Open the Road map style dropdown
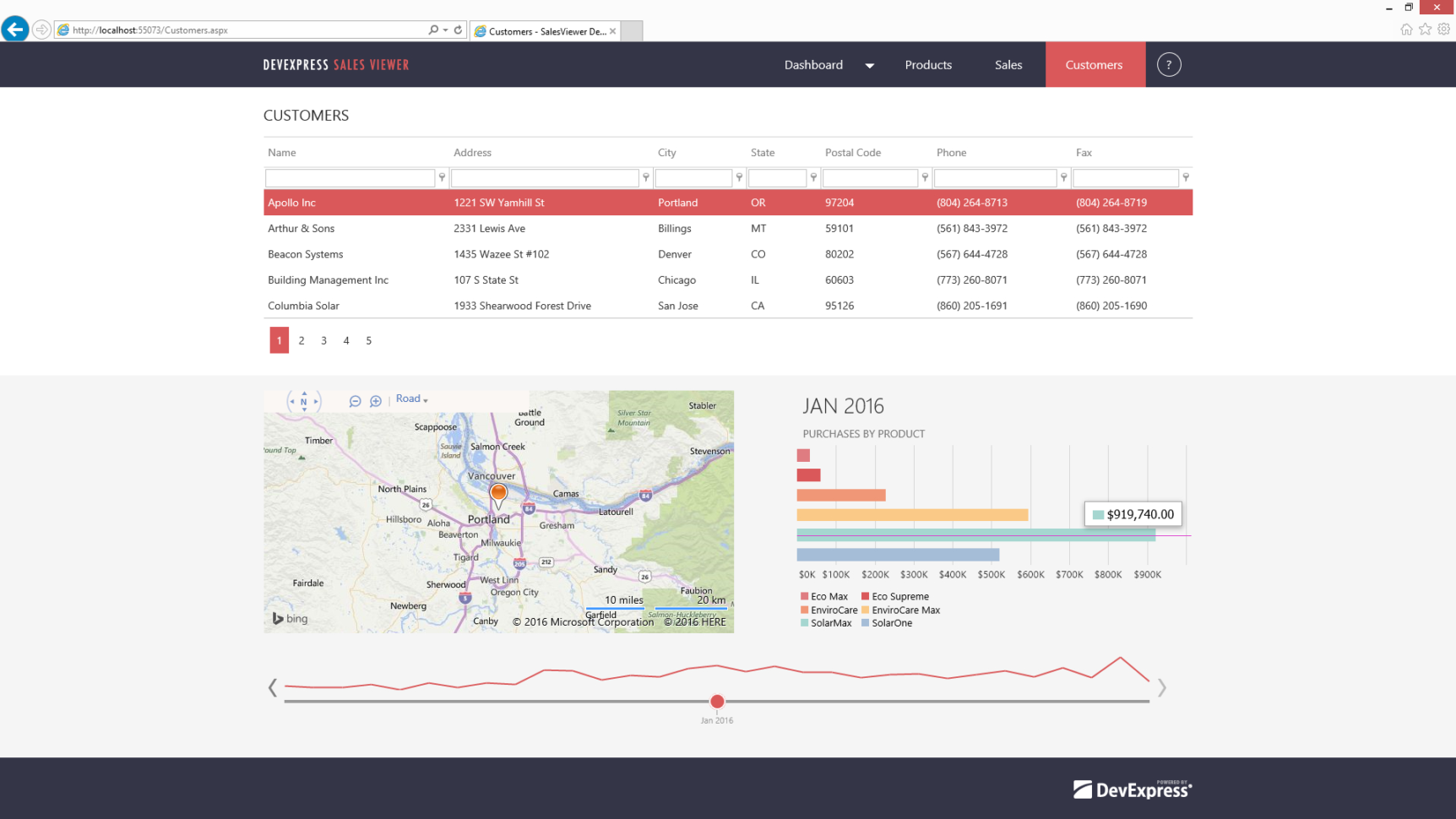Screen dimensions: 1456x819 (x=411, y=399)
